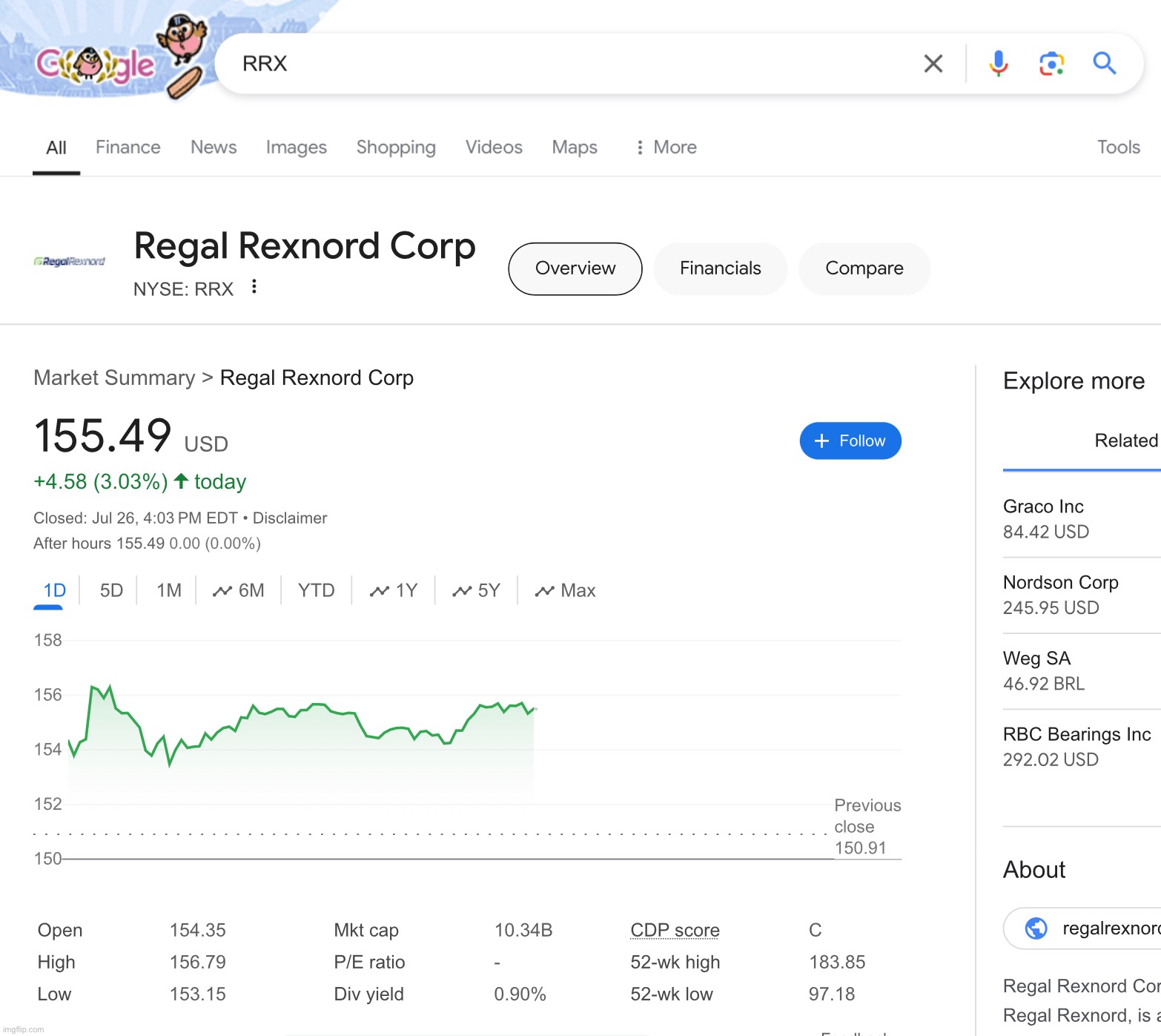
Task: Click the 52-wk low value 97.18
Action: [x=832, y=994]
